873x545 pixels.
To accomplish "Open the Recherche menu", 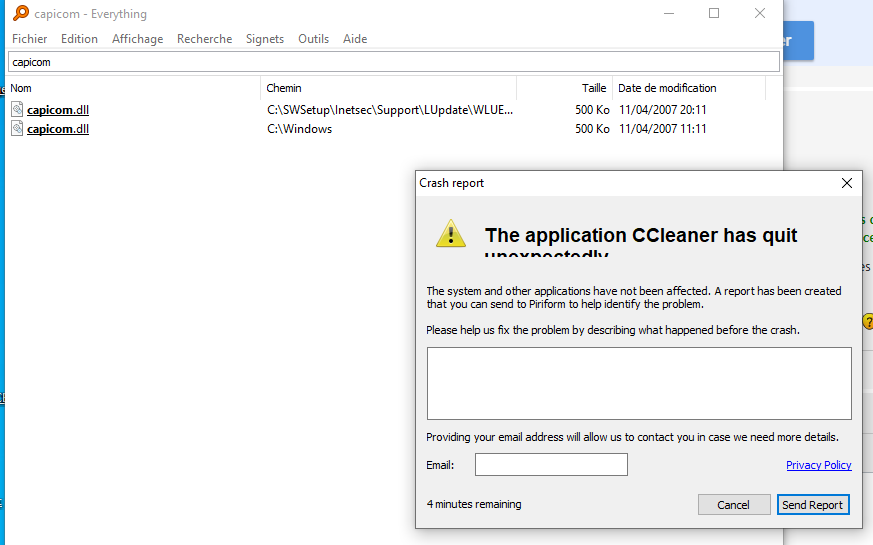I will point(204,39).
